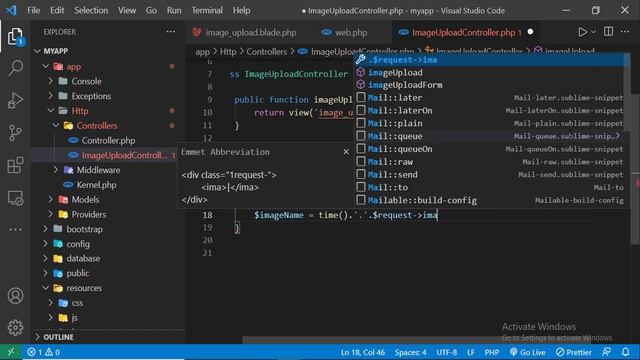Open the Search view in activity bar
Viewport: 640px width, 360px height.
click(x=16, y=68)
